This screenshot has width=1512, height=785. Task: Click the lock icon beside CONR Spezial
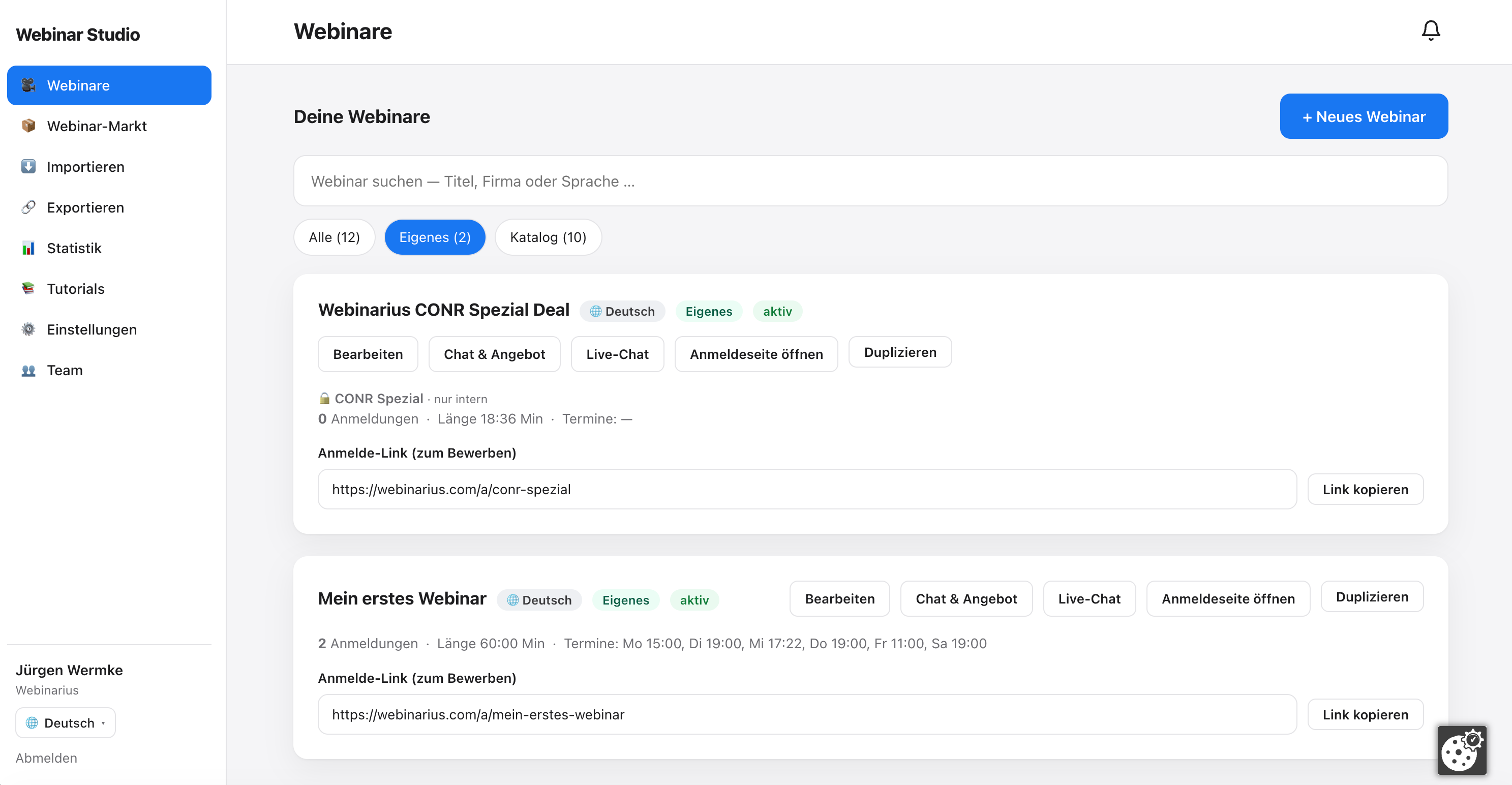click(x=324, y=398)
